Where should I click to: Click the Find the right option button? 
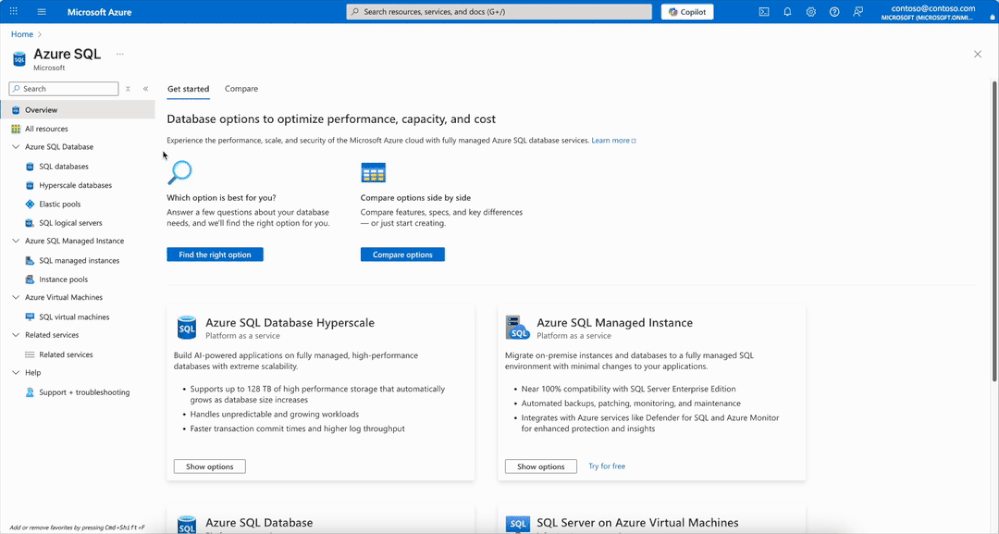[215, 254]
